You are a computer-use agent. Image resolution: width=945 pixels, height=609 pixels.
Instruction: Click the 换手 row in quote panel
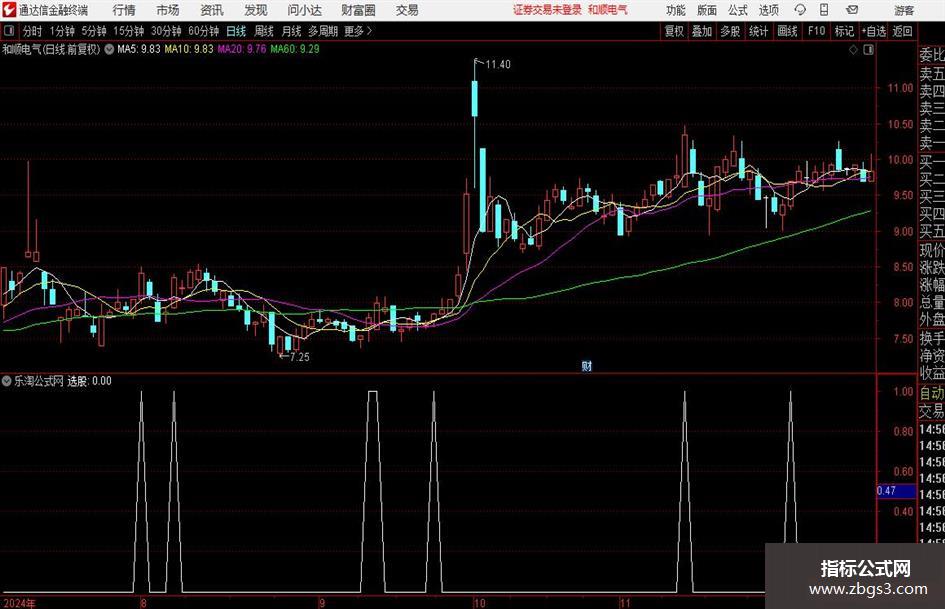tap(932, 338)
